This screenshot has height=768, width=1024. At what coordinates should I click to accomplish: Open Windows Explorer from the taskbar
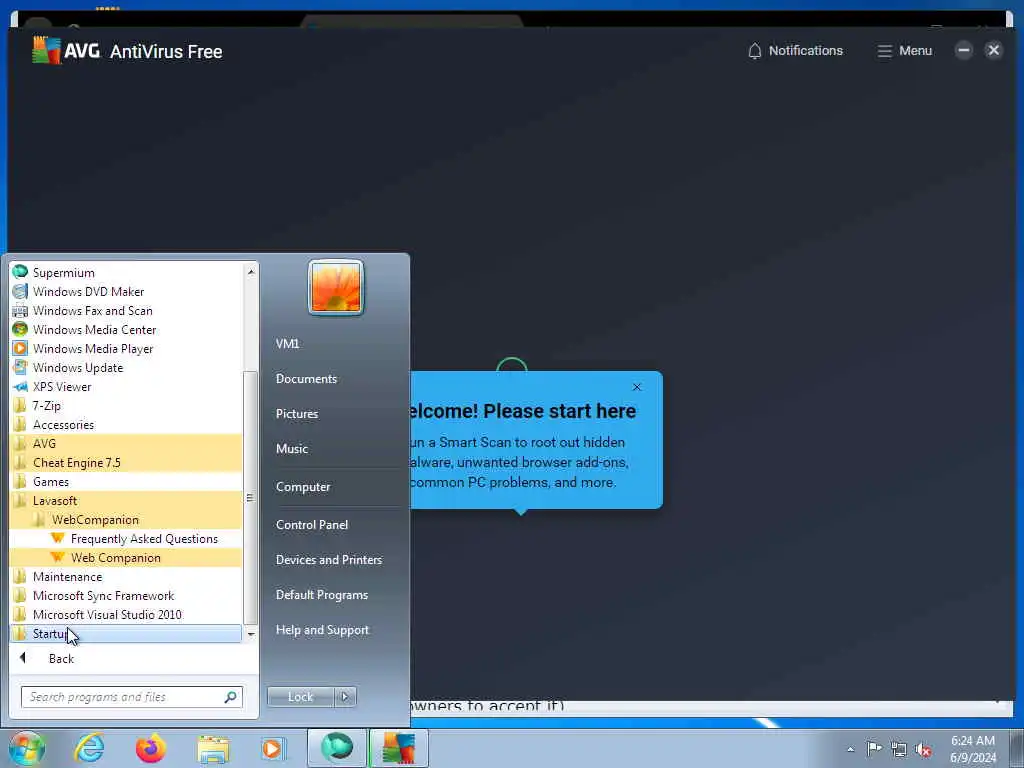click(213, 748)
